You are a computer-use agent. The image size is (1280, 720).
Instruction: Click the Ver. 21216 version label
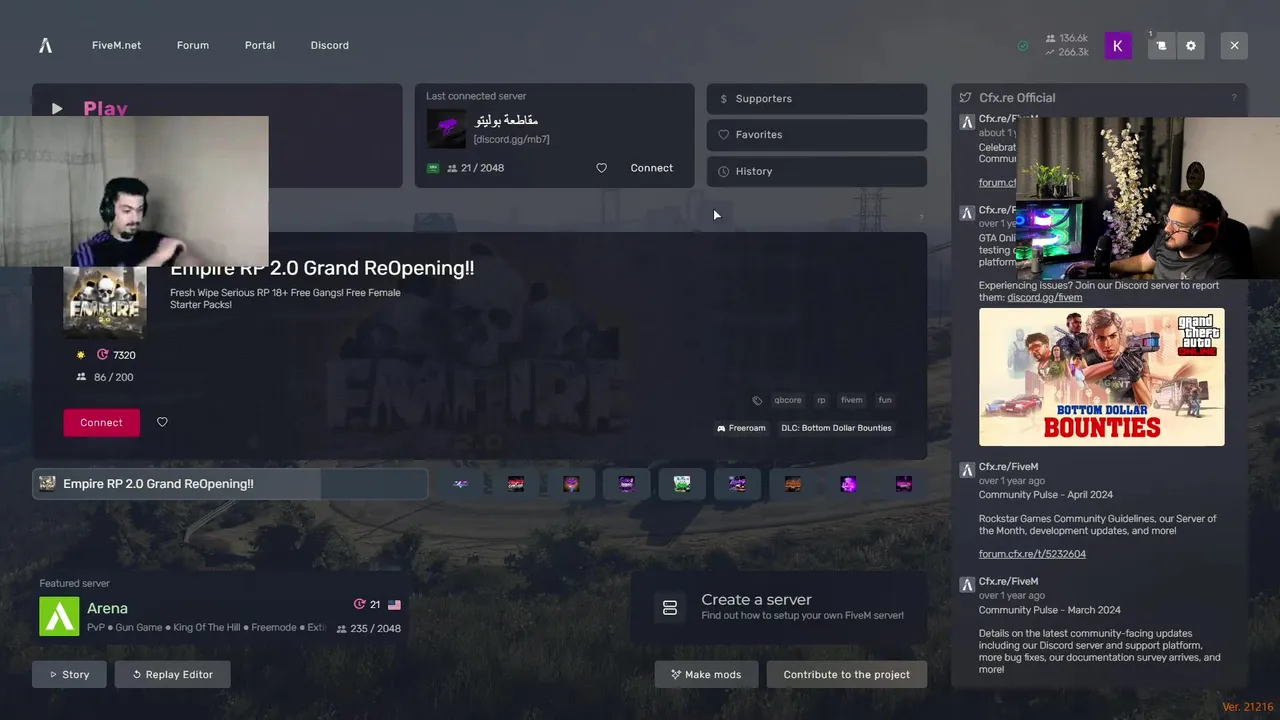pos(1248,707)
